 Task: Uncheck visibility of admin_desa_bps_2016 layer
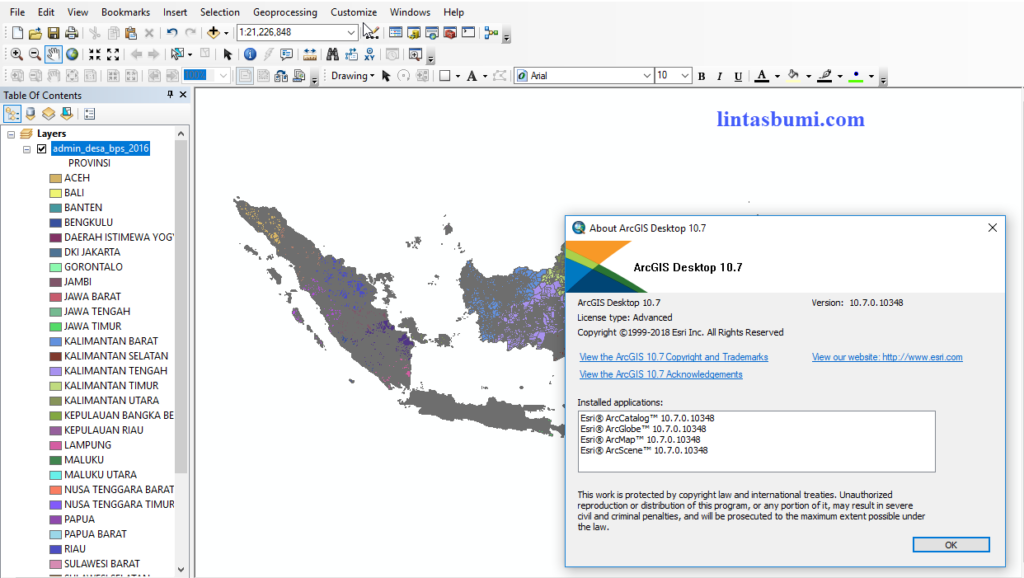(41, 149)
